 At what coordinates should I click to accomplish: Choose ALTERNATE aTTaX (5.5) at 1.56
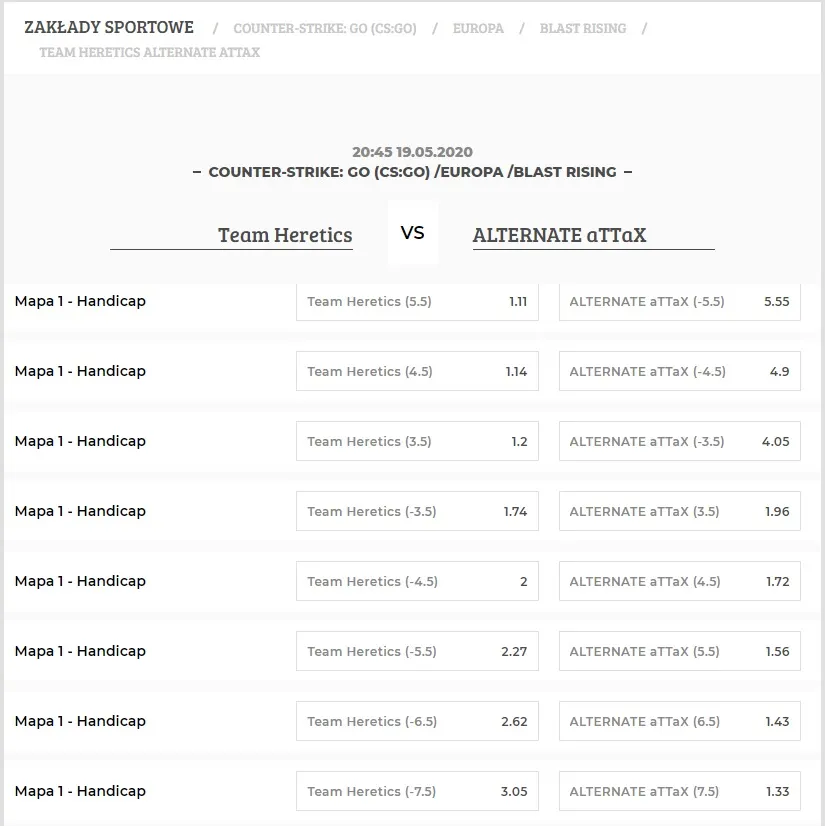[x=679, y=651]
